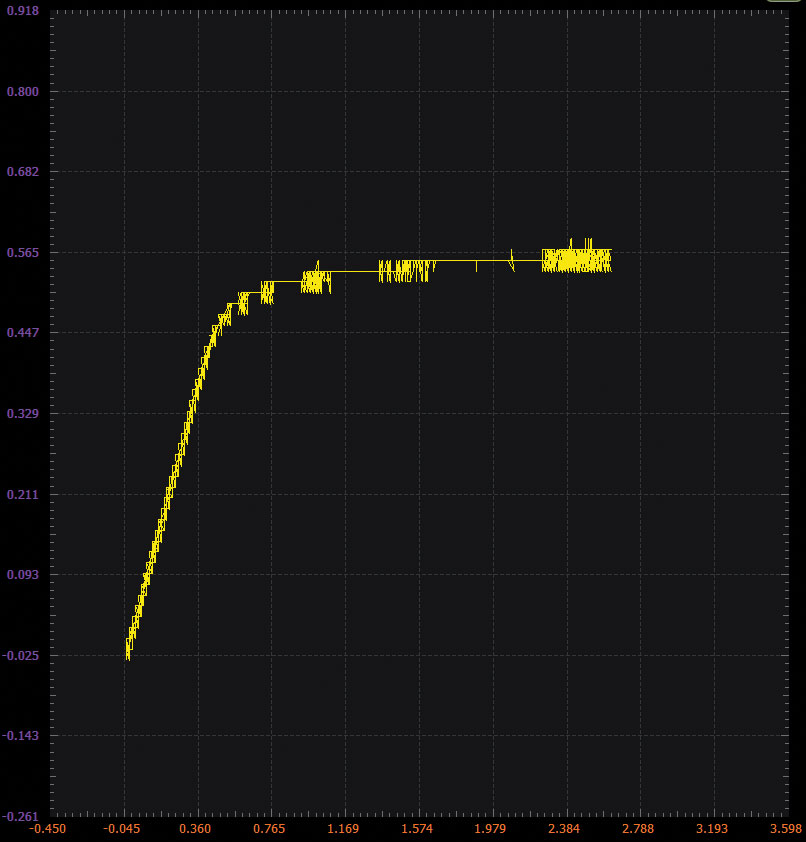Click the -0.450 X-axis minimum label
This screenshot has height=842, width=806.
pyautogui.click(x=47, y=829)
